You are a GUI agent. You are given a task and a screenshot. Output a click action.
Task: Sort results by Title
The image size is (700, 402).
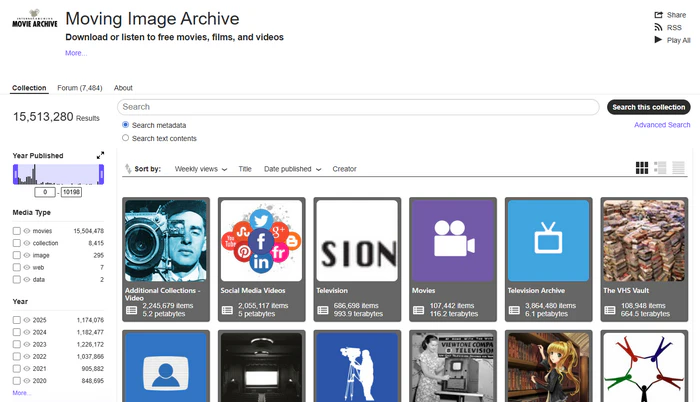coord(245,169)
